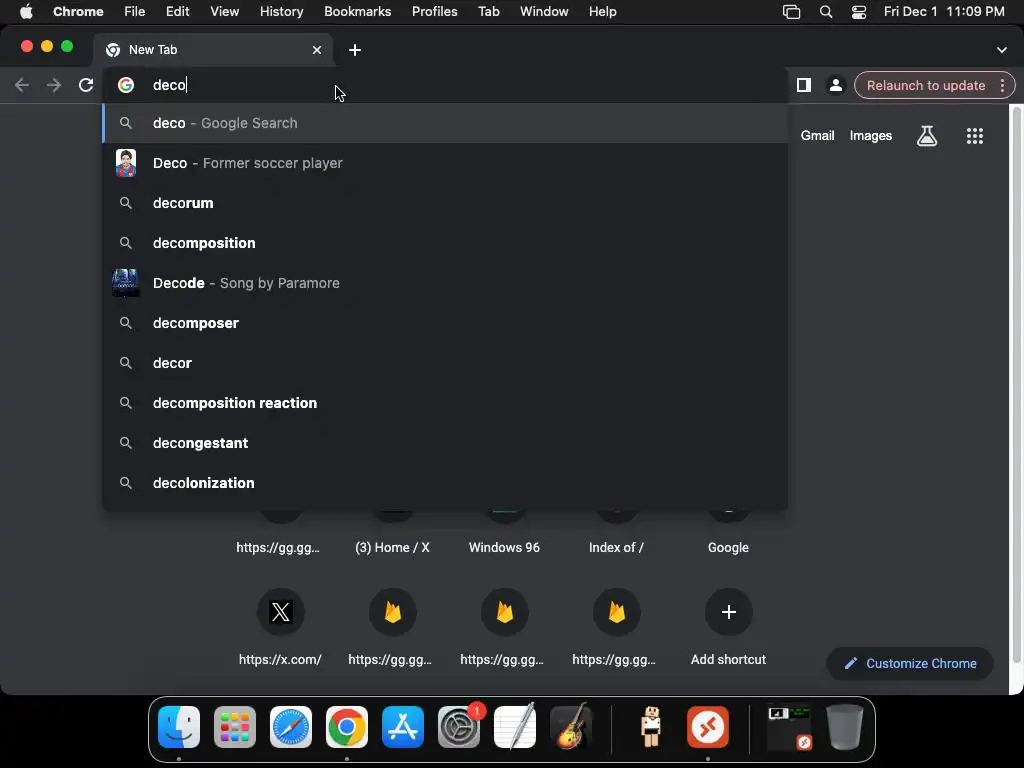Open the Windows 96 shortcut

[x=504, y=547]
